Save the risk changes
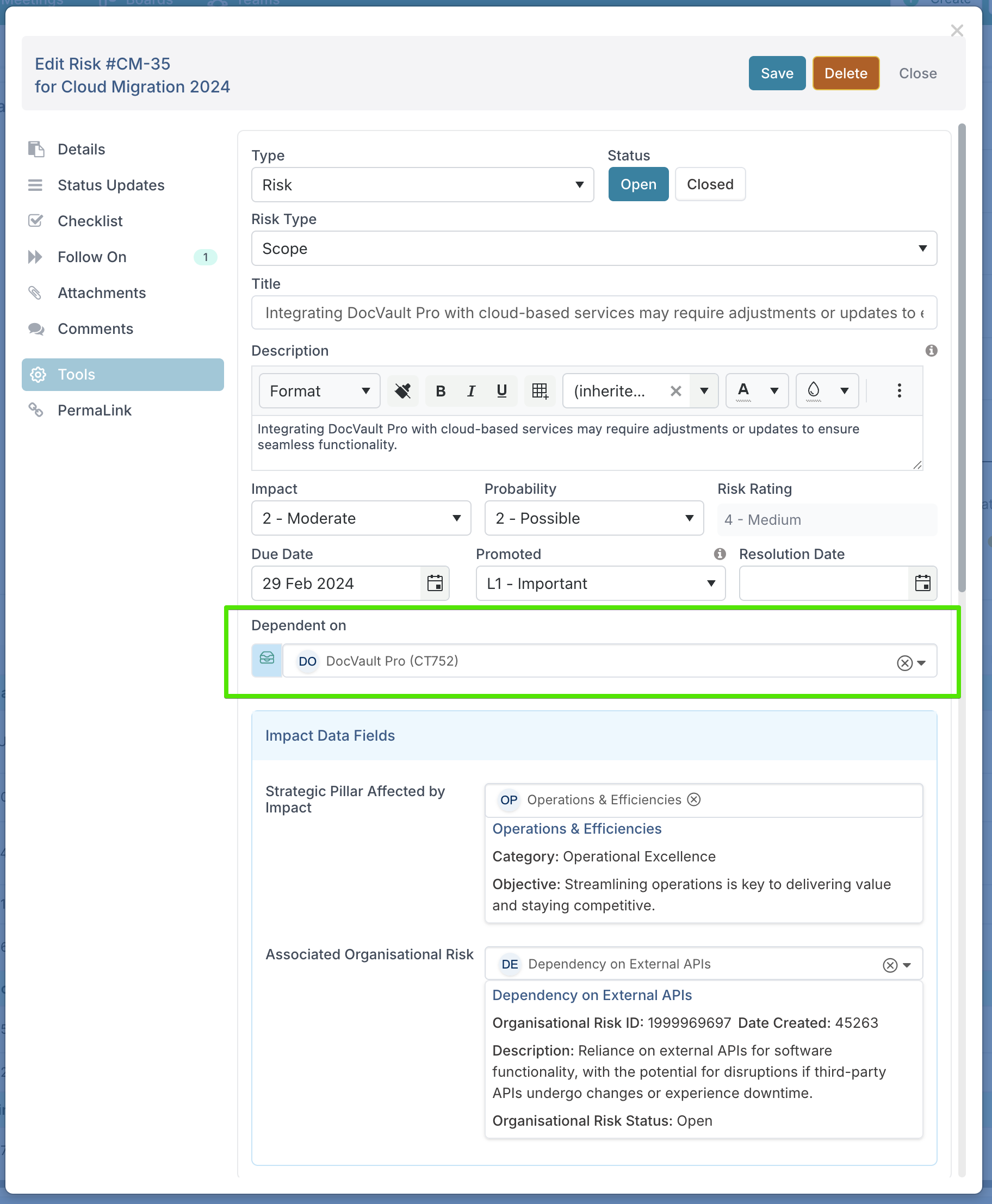The height and width of the screenshot is (1204, 992). click(777, 73)
